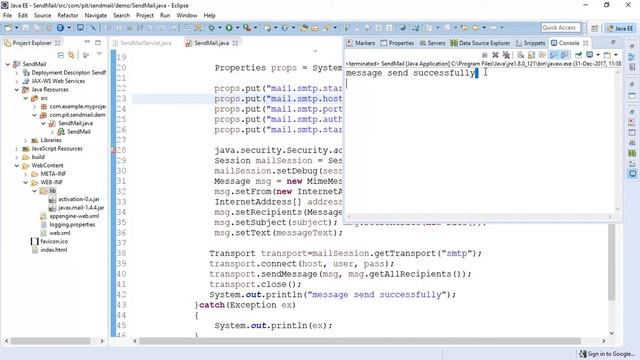Close the SendMail.java editor tab
Image resolution: width=640 pixels, height=360 pixels.
tap(235, 43)
